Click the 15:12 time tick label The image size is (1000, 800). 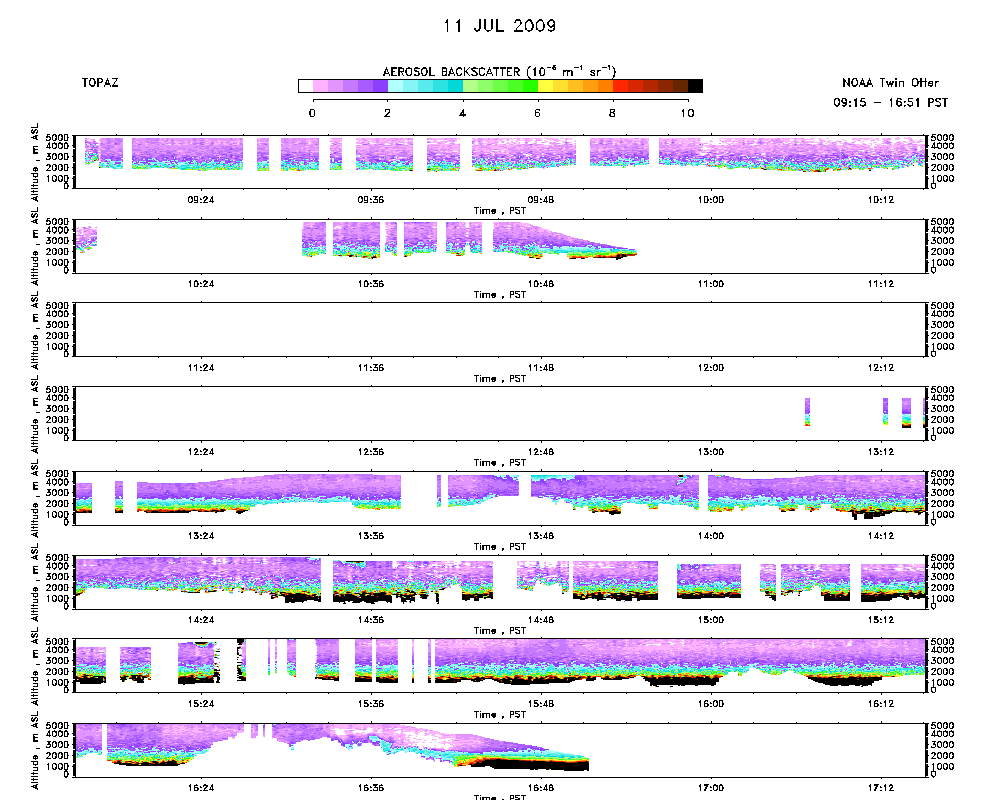(x=881, y=620)
